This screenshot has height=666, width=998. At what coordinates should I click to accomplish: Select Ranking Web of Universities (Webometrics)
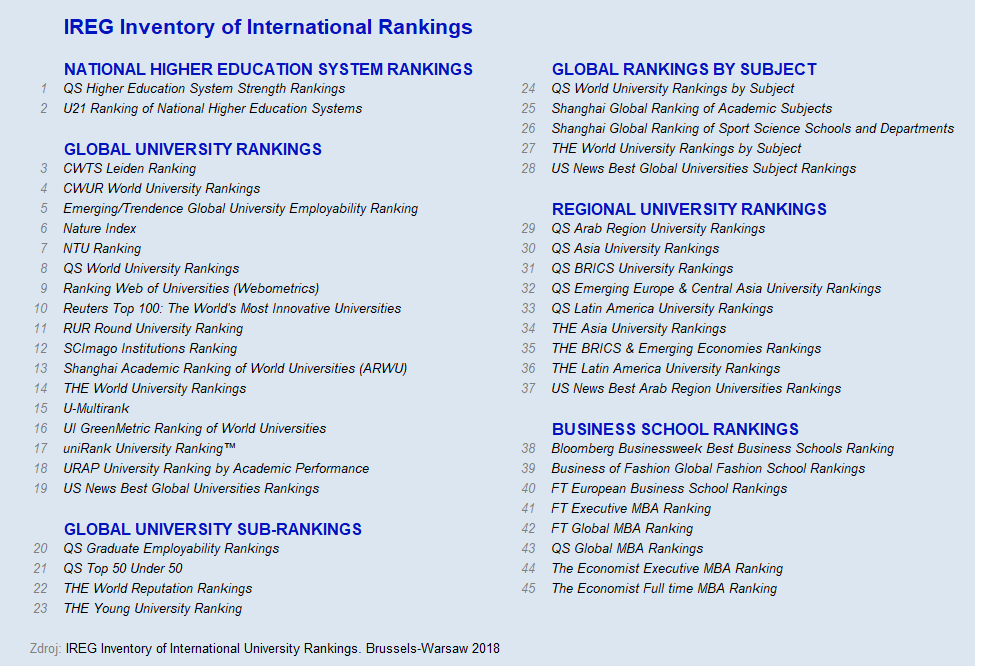pyautogui.click(x=191, y=288)
